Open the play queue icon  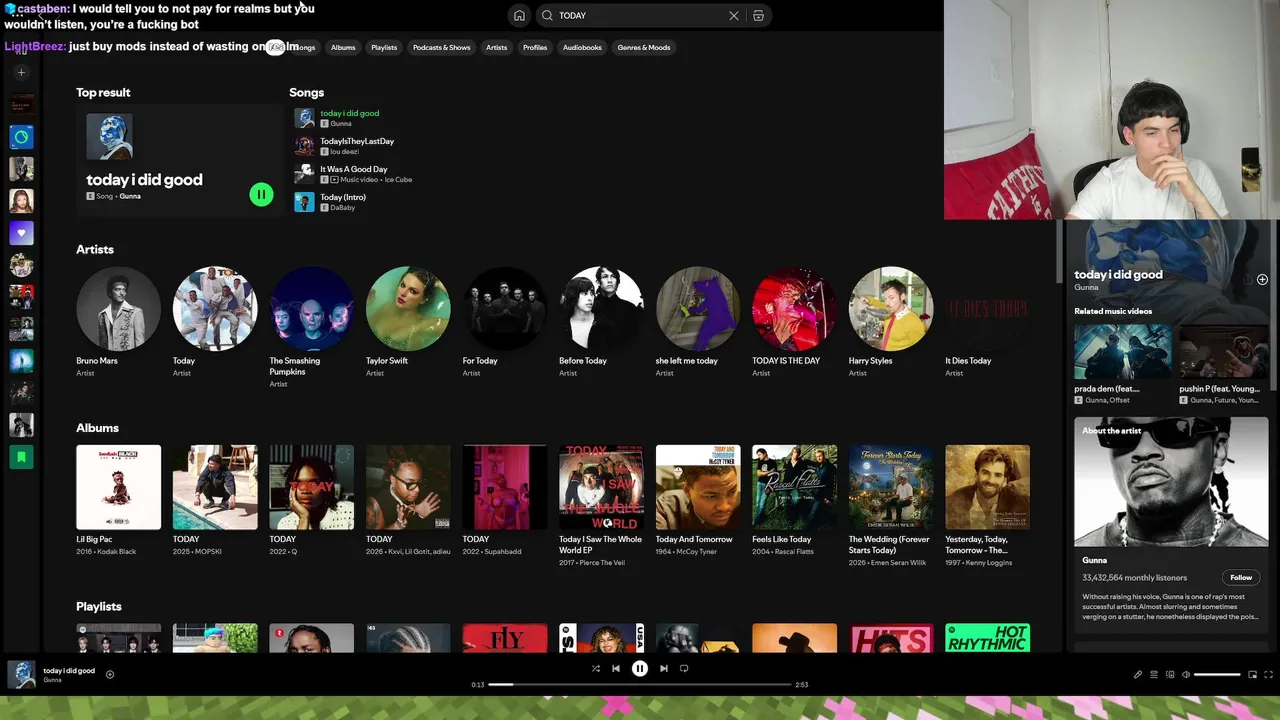(x=1154, y=675)
